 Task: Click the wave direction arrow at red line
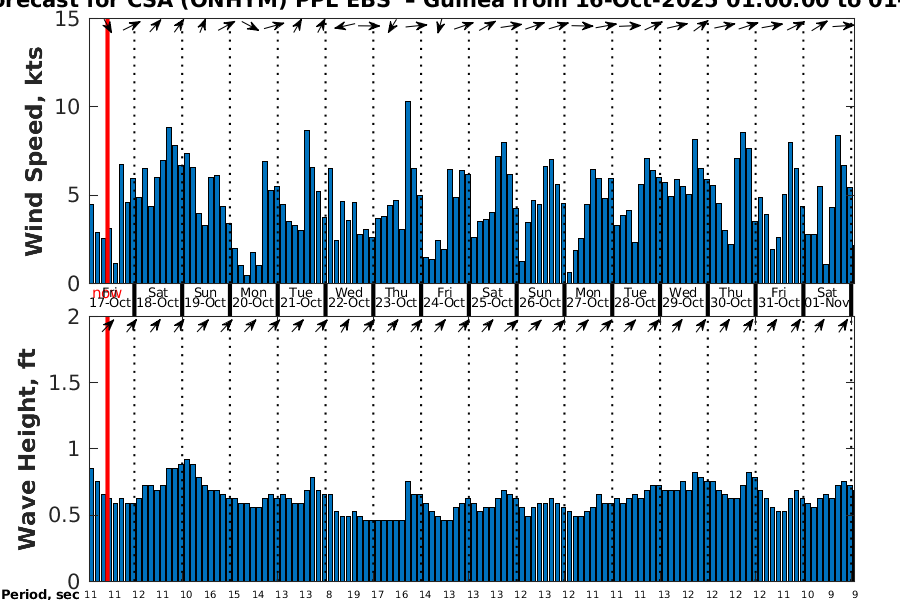click(x=107, y=325)
